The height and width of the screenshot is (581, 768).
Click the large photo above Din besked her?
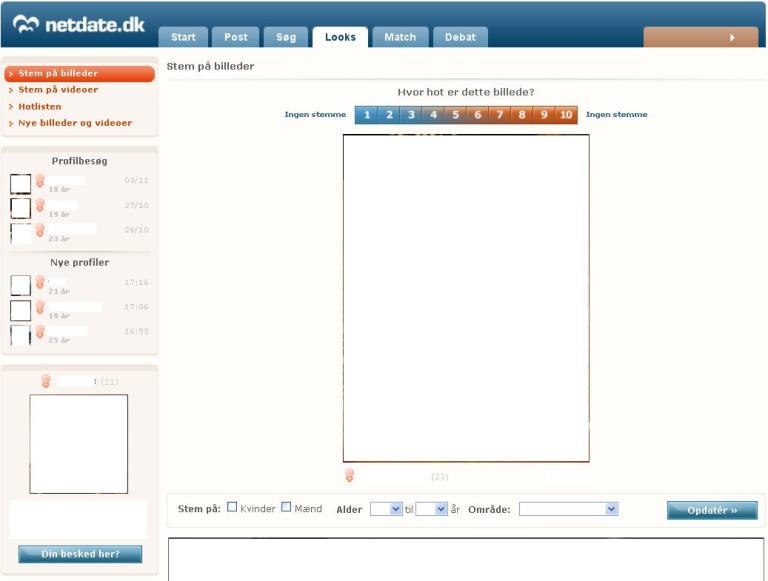click(79, 444)
